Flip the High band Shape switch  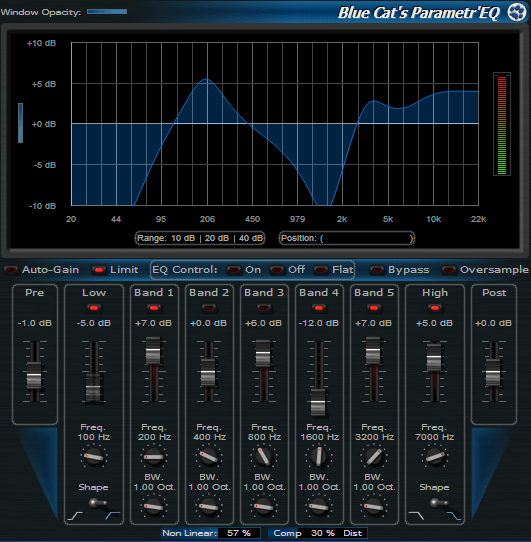click(x=438, y=504)
